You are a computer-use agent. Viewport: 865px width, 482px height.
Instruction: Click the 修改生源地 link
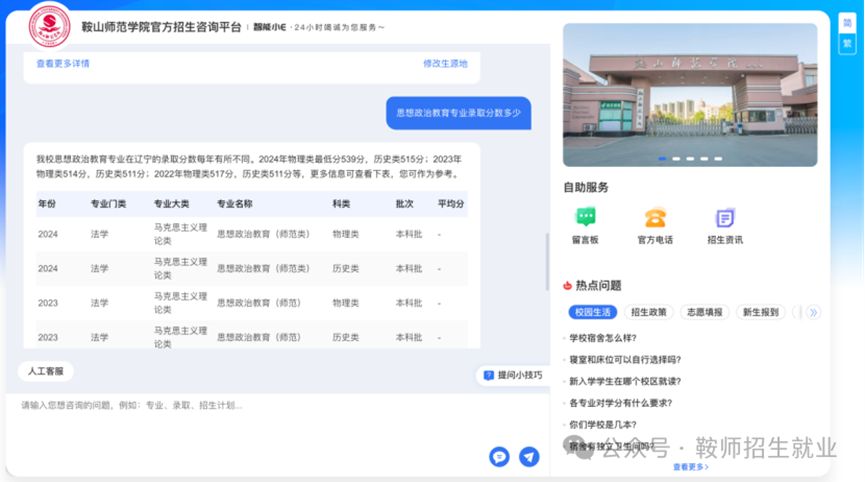444,63
